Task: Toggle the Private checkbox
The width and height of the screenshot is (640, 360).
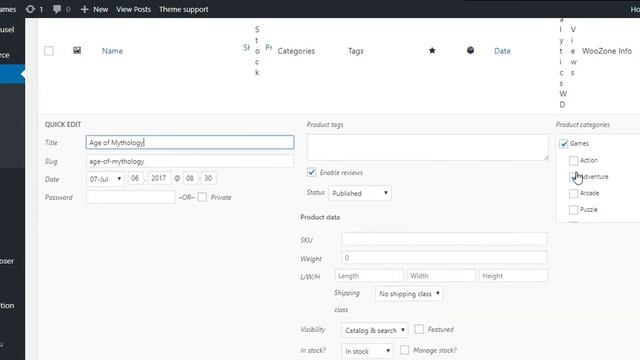Action: [202, 197]
